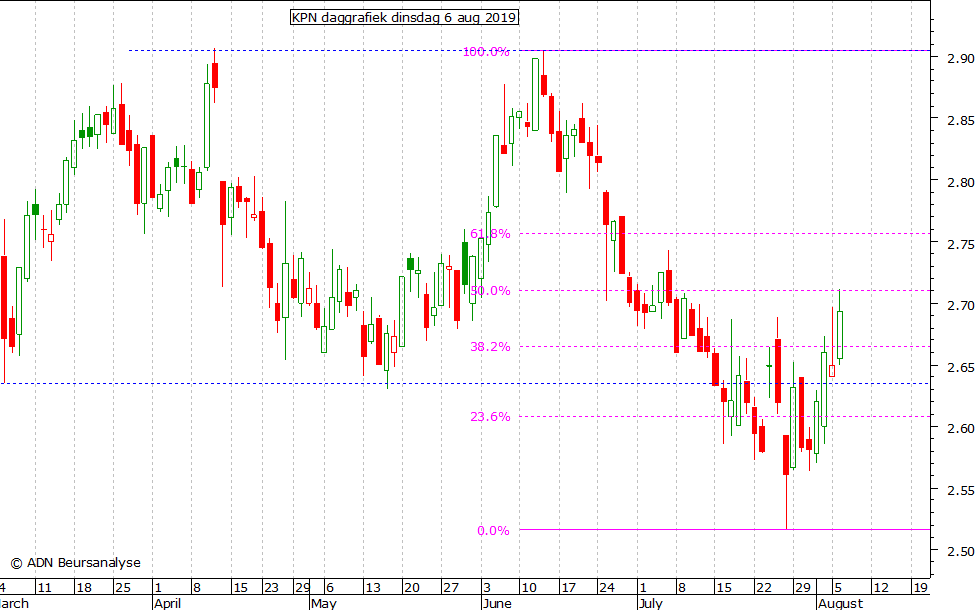Click the June month label on time axis
Screen dimensions: 978x610
coord(497,603)
